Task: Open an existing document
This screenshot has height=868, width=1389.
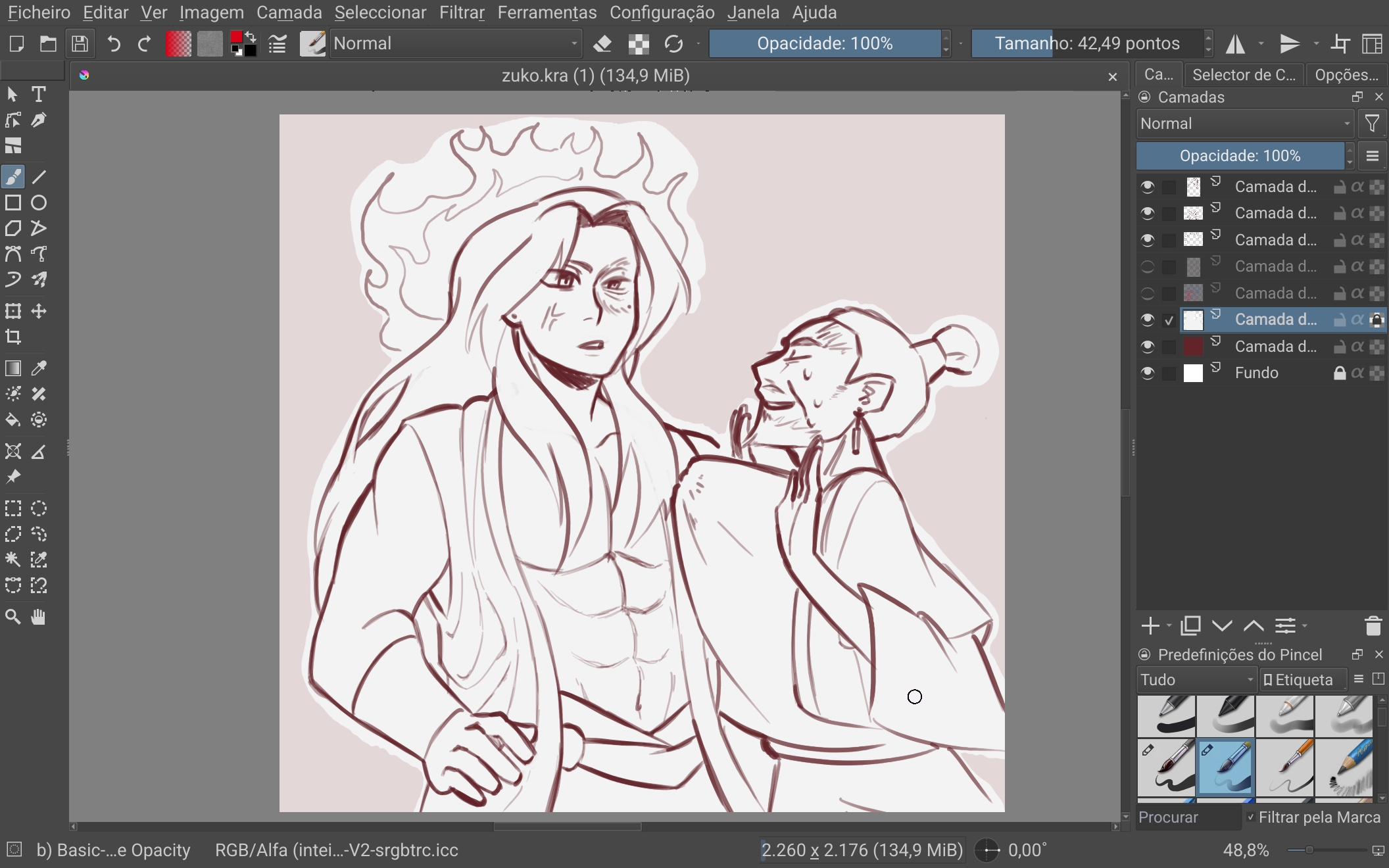Action: [48, 44]
